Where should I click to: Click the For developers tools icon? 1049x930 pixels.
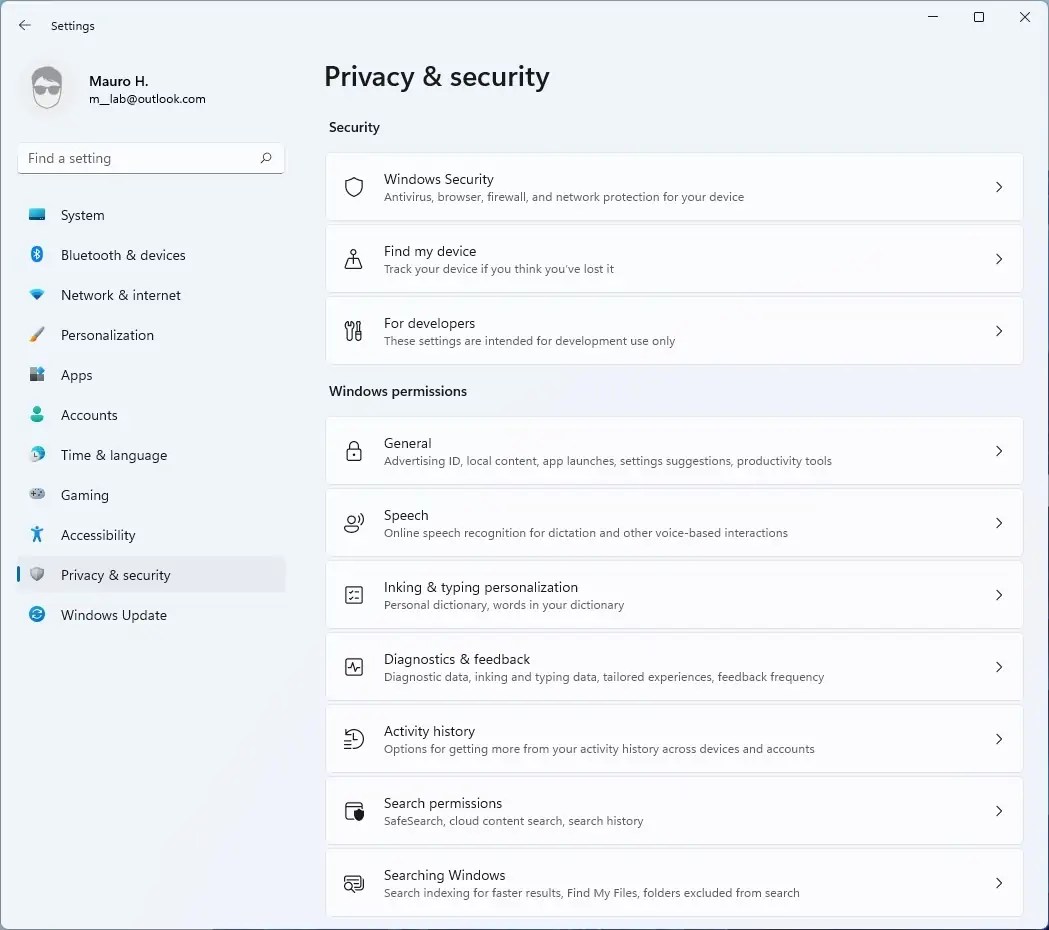point(353,331)
